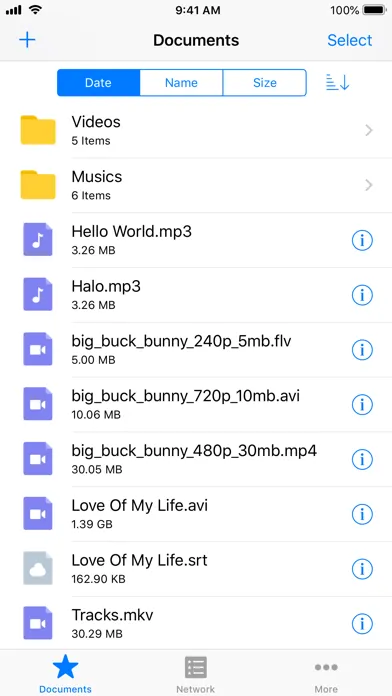Tap the video icon for big_buck_bunny_480p_30mb.mp4
The image size is (392, 696).
[x=38, y=459]
